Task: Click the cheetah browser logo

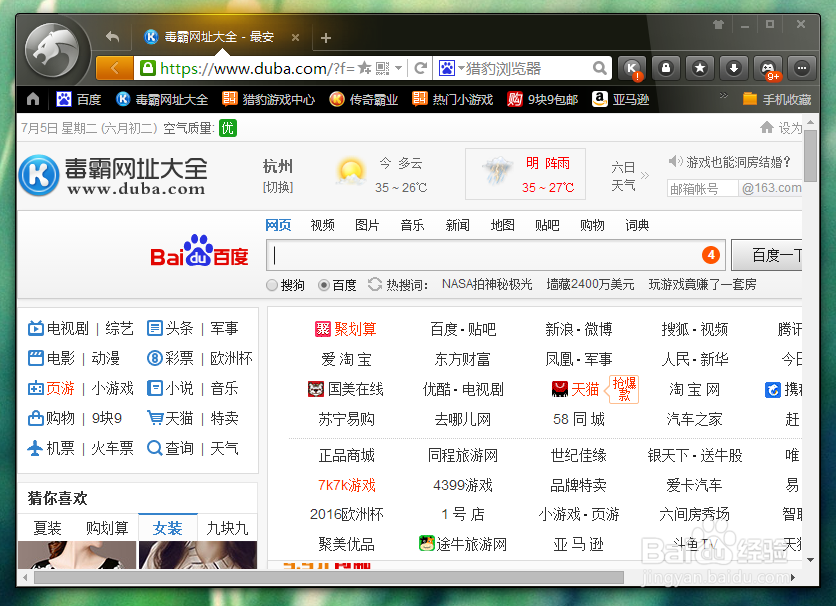Action: [52, 52]
